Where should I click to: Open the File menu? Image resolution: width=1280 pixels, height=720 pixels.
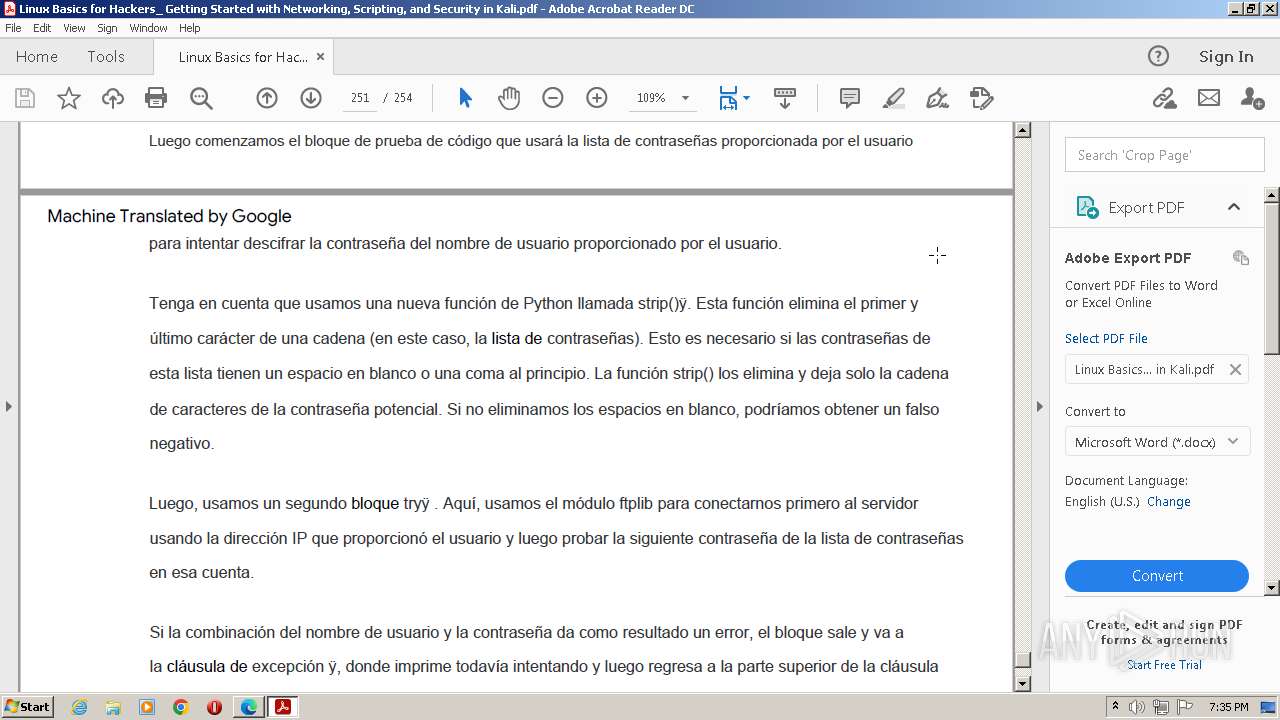(13, 28)
